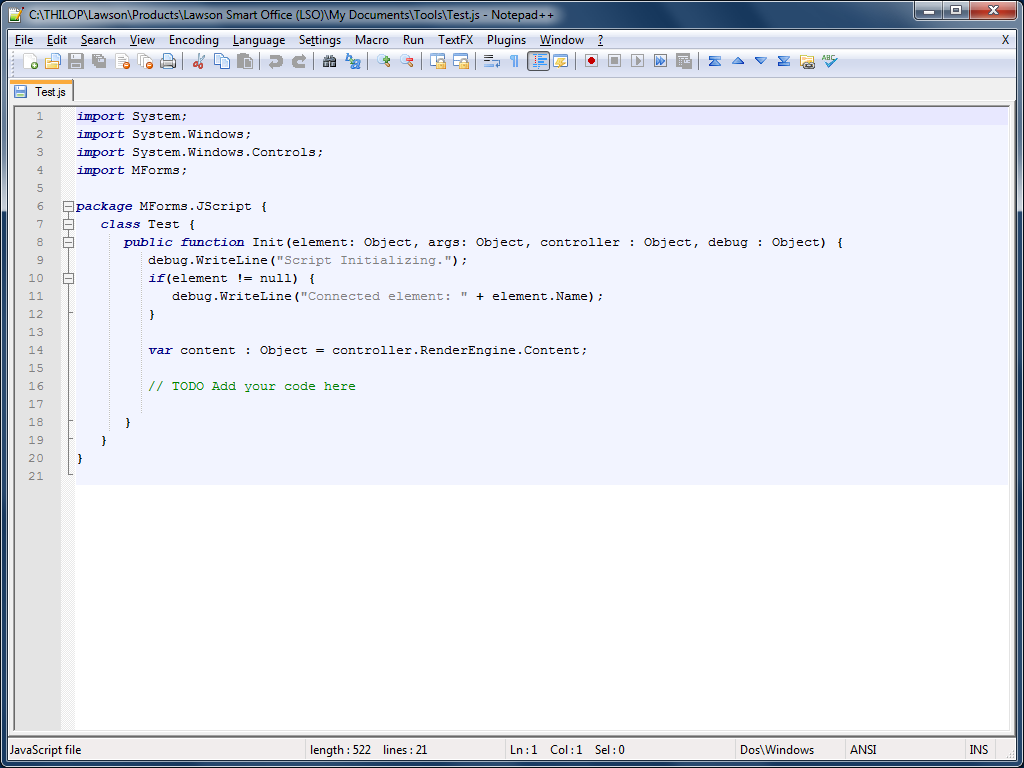Collapse the Init function fold
The width and height of the screenshot is (1024, 768).
pos(67,242)
